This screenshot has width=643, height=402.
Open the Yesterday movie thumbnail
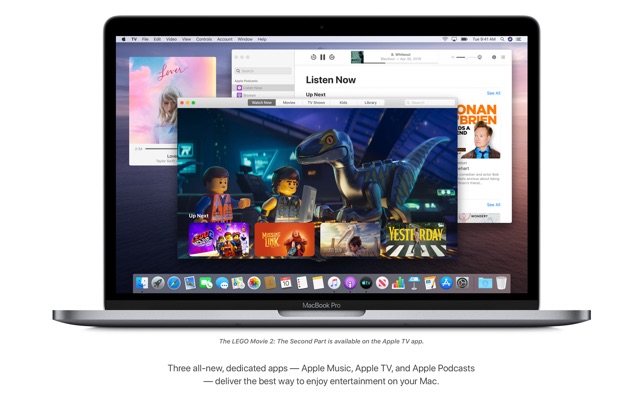[416, 240]
